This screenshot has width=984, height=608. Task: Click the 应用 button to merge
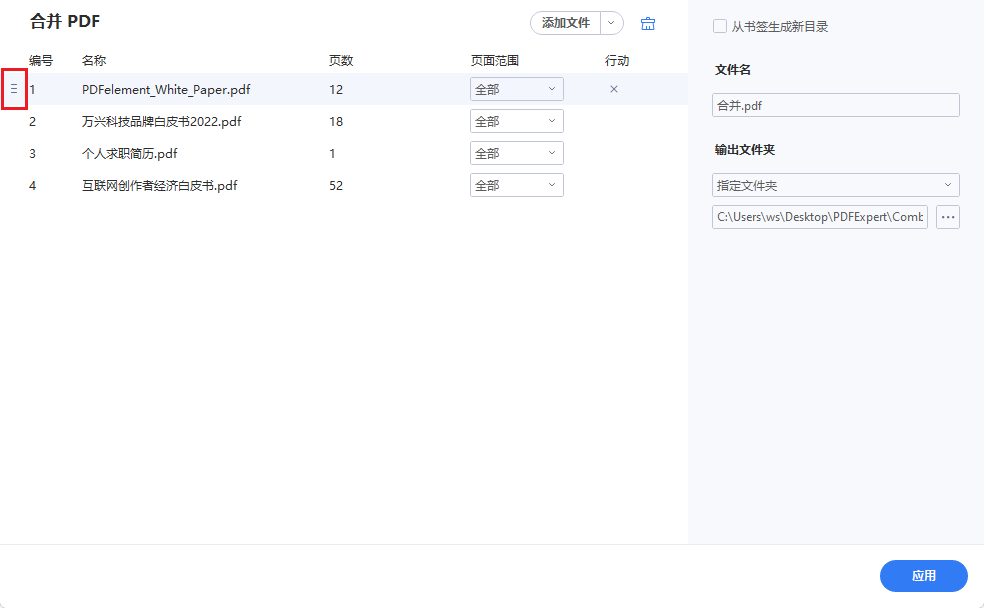point(923,576)
